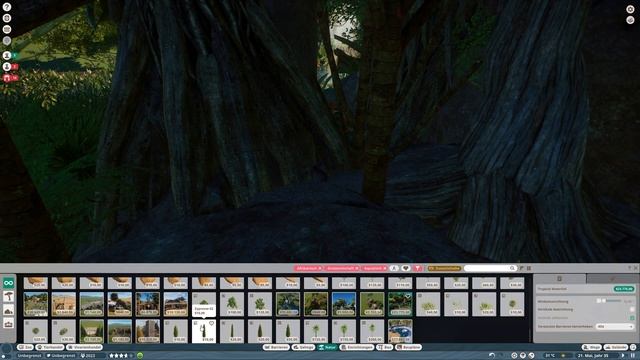The width and height of the screenshot is (640, 360).
Task: Click into the browser search field
Action: (x=490, y=268)
